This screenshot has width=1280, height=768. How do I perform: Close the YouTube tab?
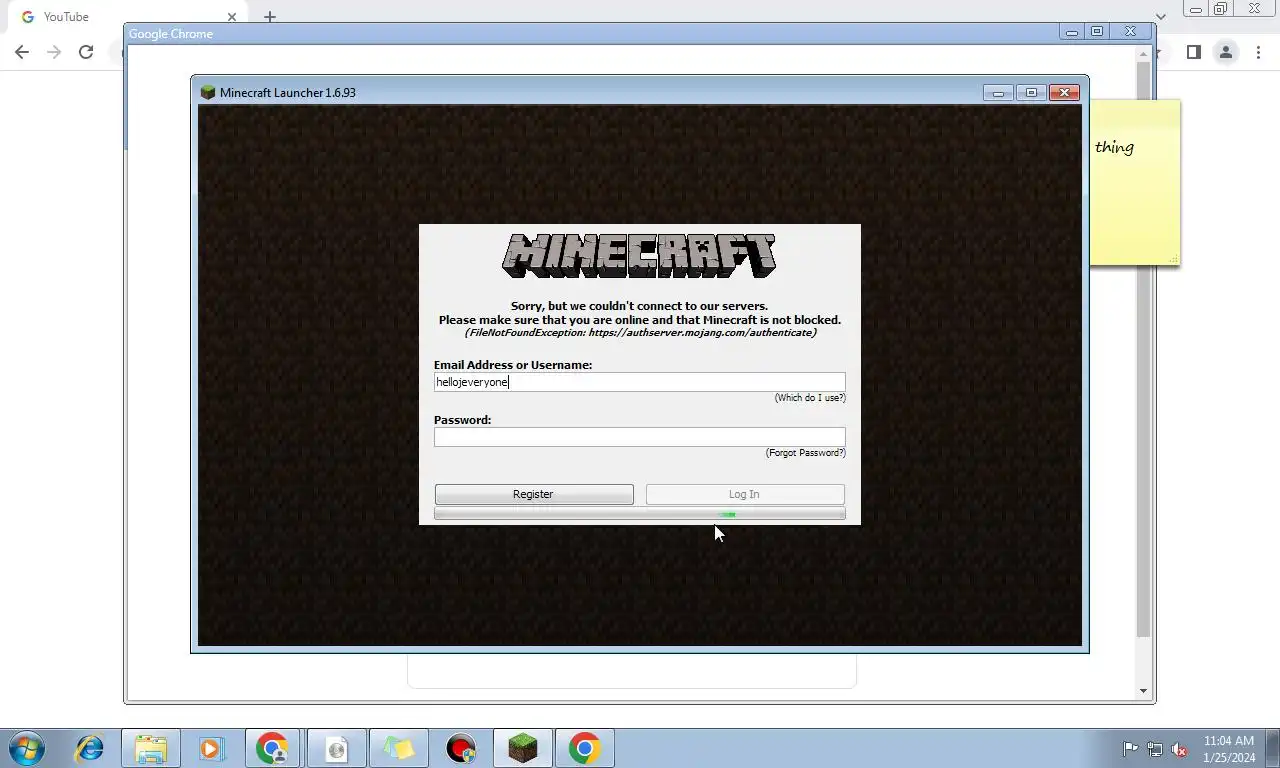tap(232, 17)
